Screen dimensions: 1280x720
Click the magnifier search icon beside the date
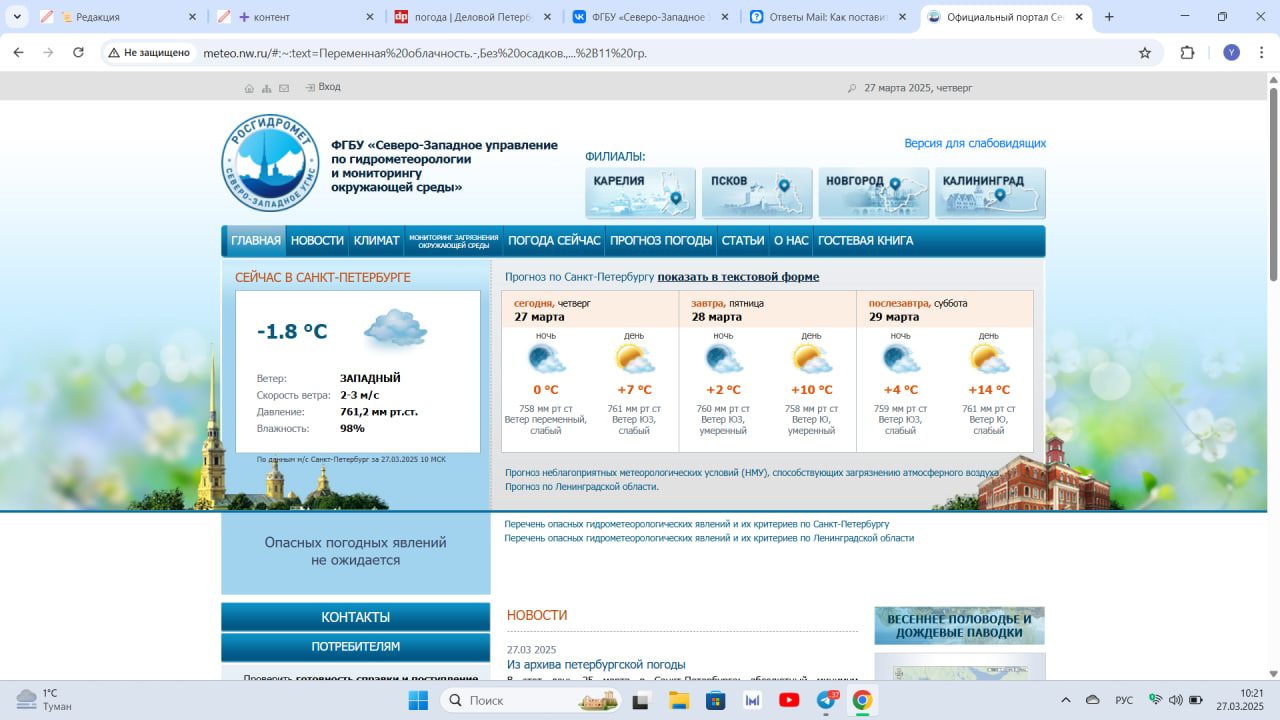pyautogui.click(x=852, y=88)
